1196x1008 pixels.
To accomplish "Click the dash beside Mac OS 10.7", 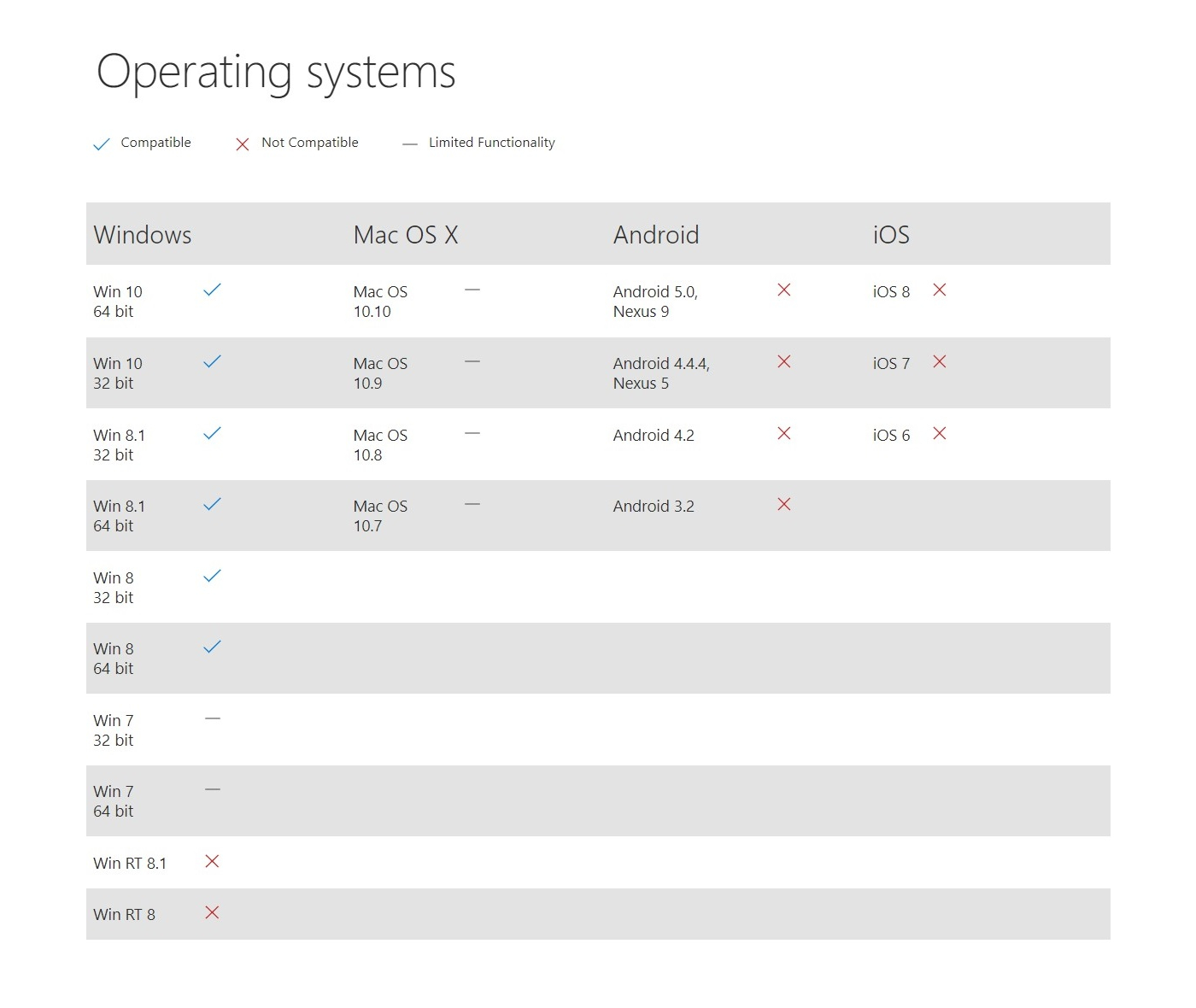I will pyautogui.click(x=472, y=504).
